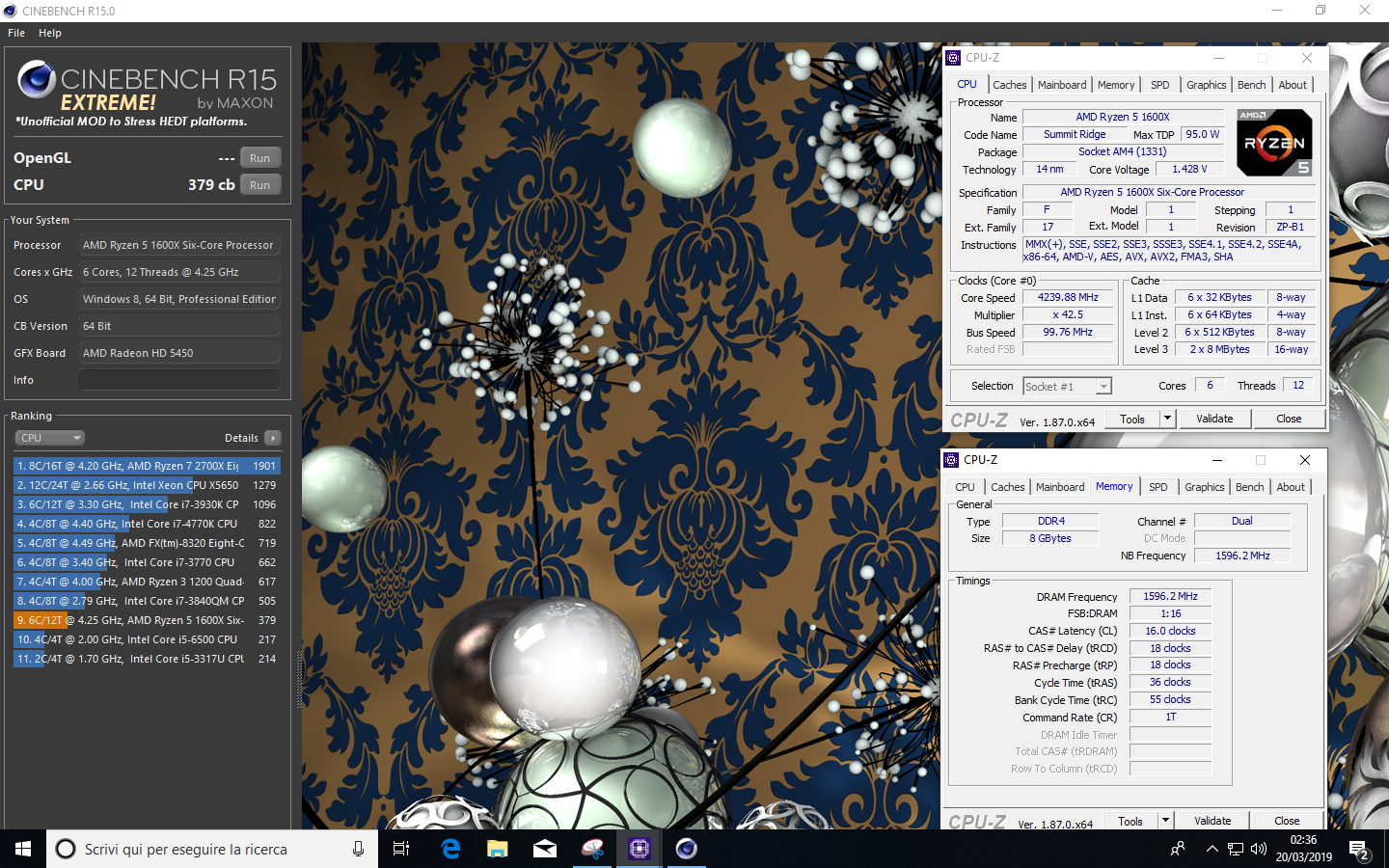Switch to Mainboard tab in upper CPU-Z
The image size is (1389, 868).
click(x=1062, y=85)
